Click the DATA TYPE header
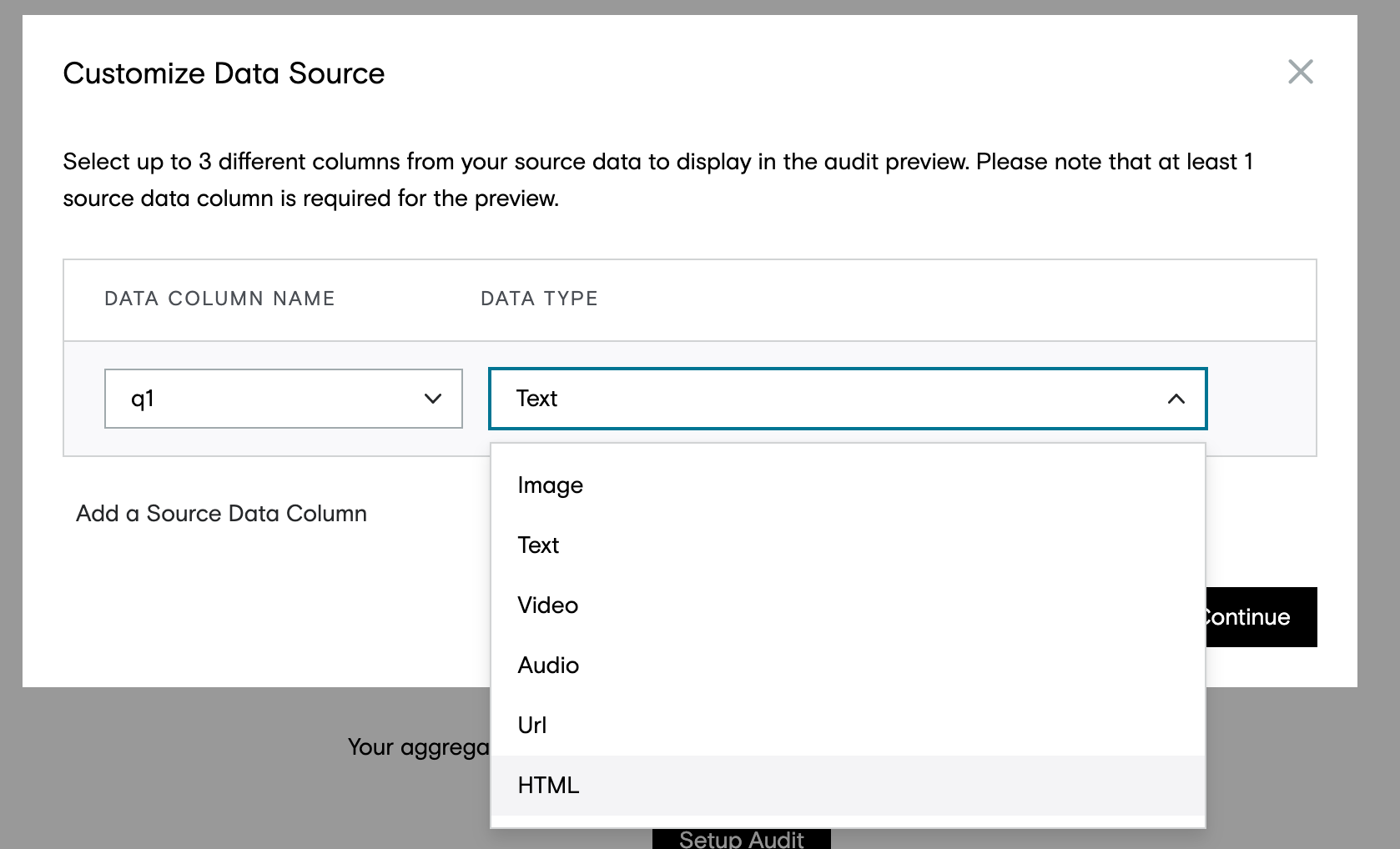The image size is (1400, 849). [539, 299]
